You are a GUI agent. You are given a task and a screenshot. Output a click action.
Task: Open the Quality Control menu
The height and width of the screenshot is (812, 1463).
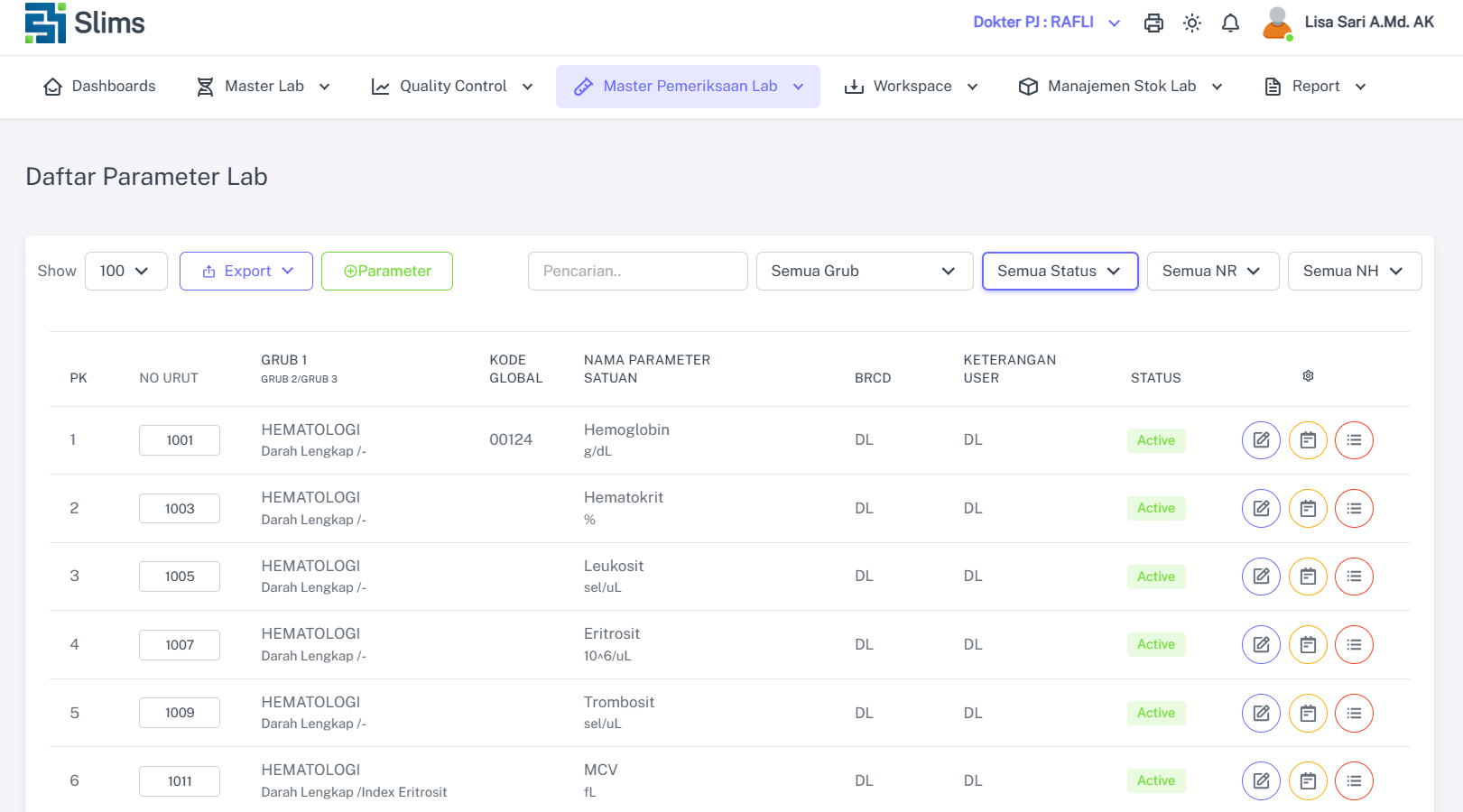pos(453,87)
